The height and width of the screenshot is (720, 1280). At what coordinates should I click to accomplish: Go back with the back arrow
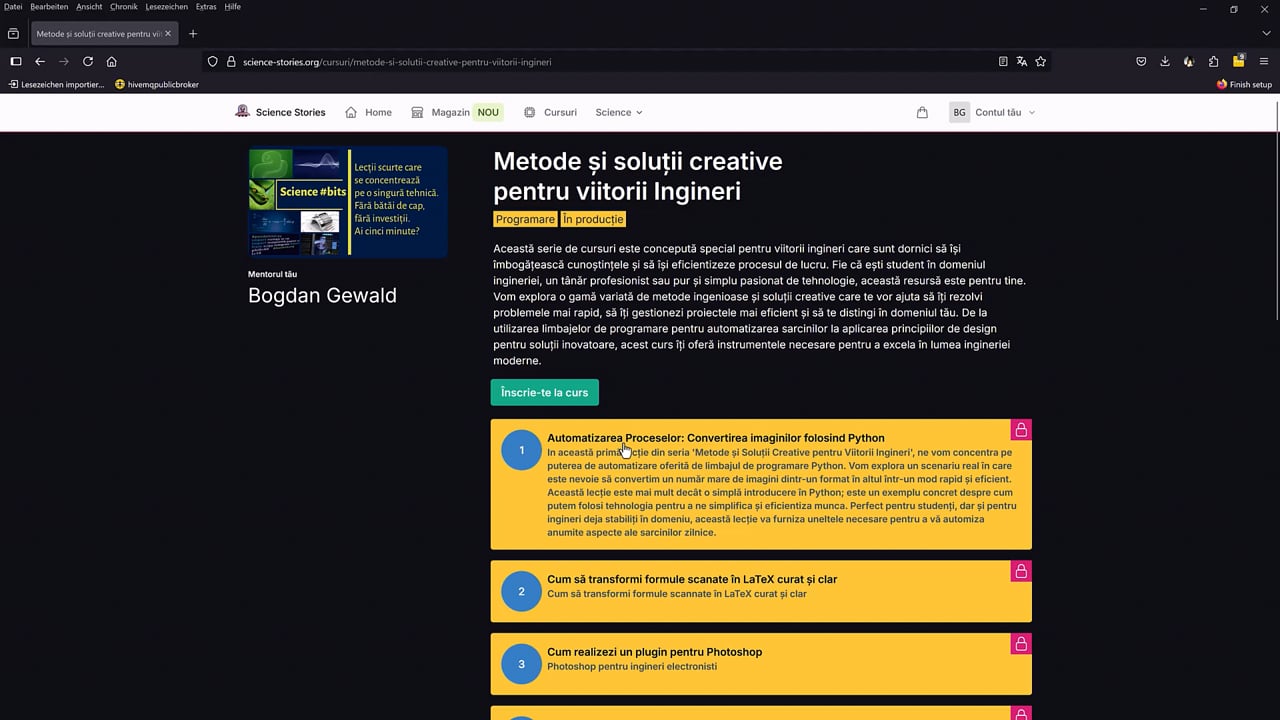click(40, 61)
